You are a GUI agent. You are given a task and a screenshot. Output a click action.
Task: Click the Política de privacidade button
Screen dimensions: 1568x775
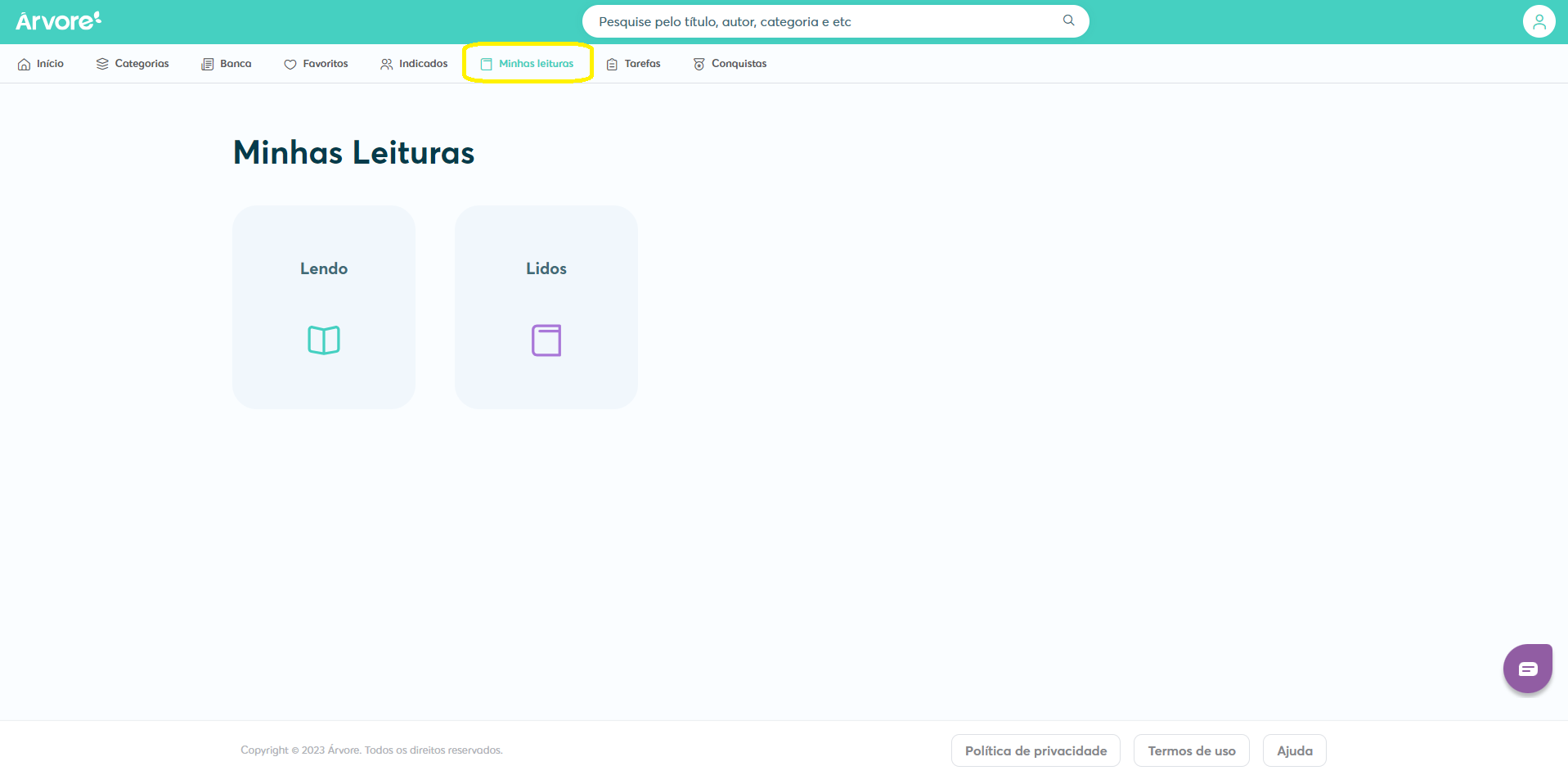pyautogui.click(x=1036, y=750)
